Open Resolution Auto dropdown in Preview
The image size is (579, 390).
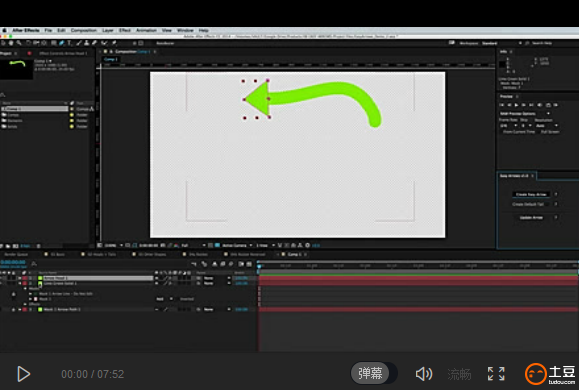[546, 126]
